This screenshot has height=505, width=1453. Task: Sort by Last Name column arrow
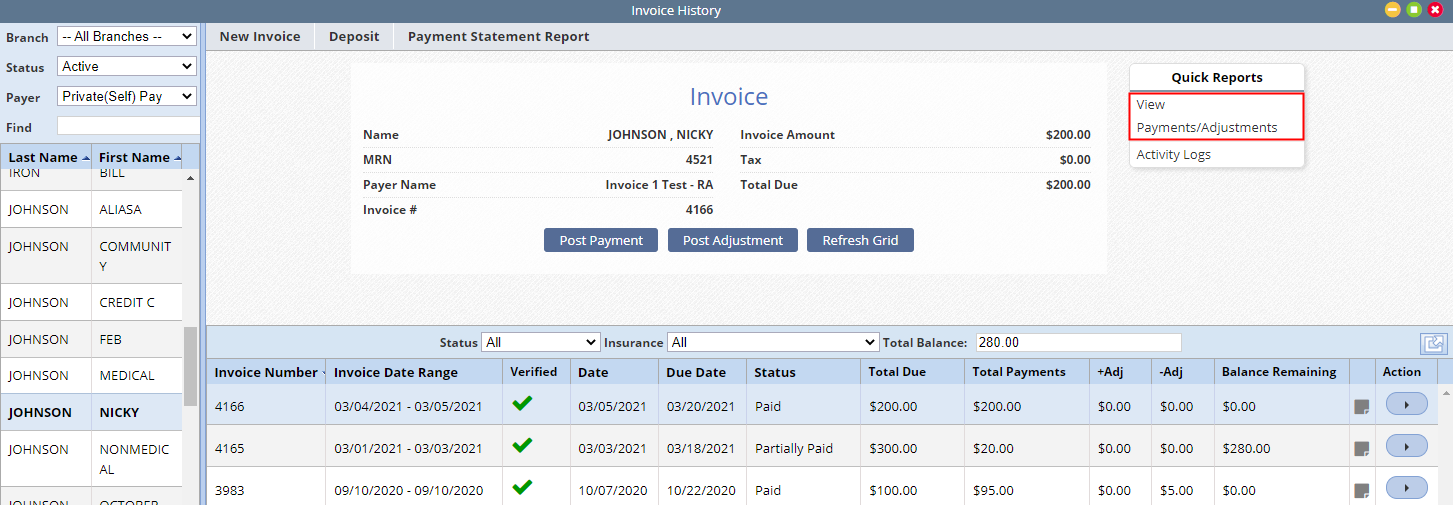(x=85, y=158)
